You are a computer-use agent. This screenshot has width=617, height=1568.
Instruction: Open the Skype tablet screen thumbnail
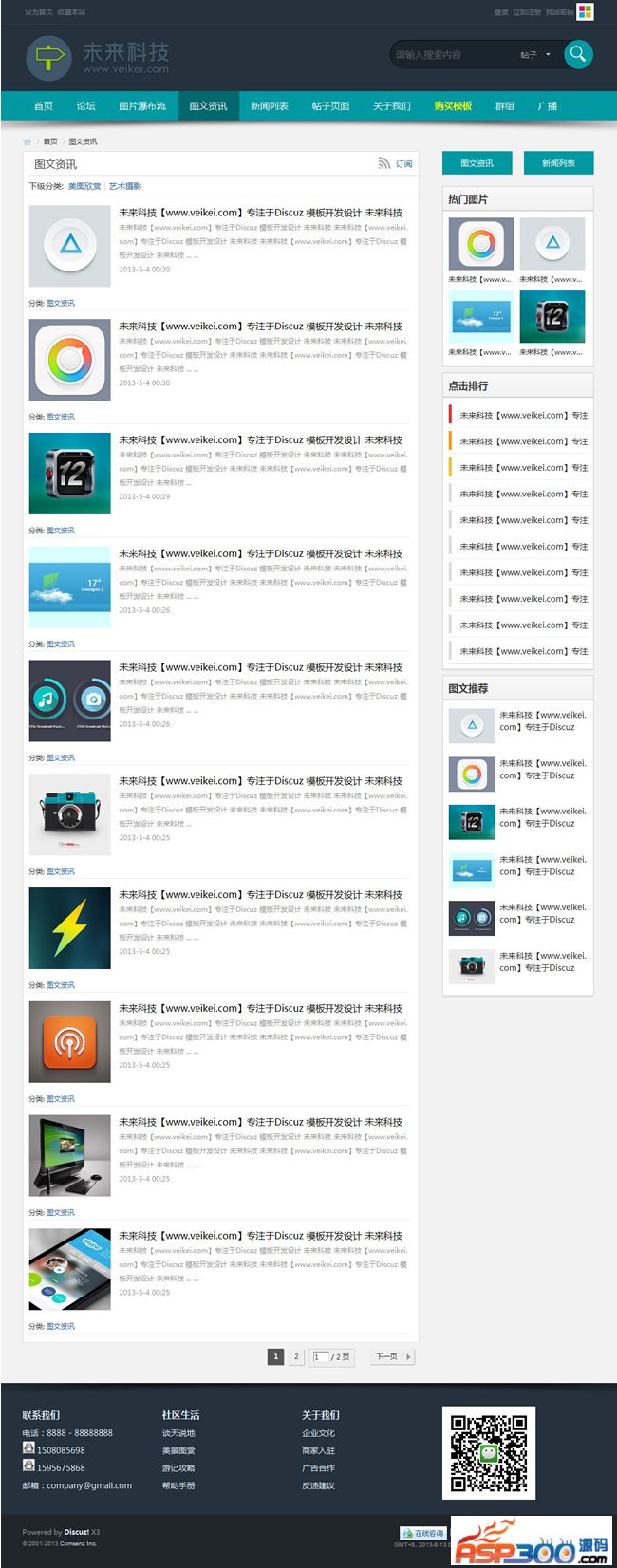pyautogui.click(x=70, y=1269)
